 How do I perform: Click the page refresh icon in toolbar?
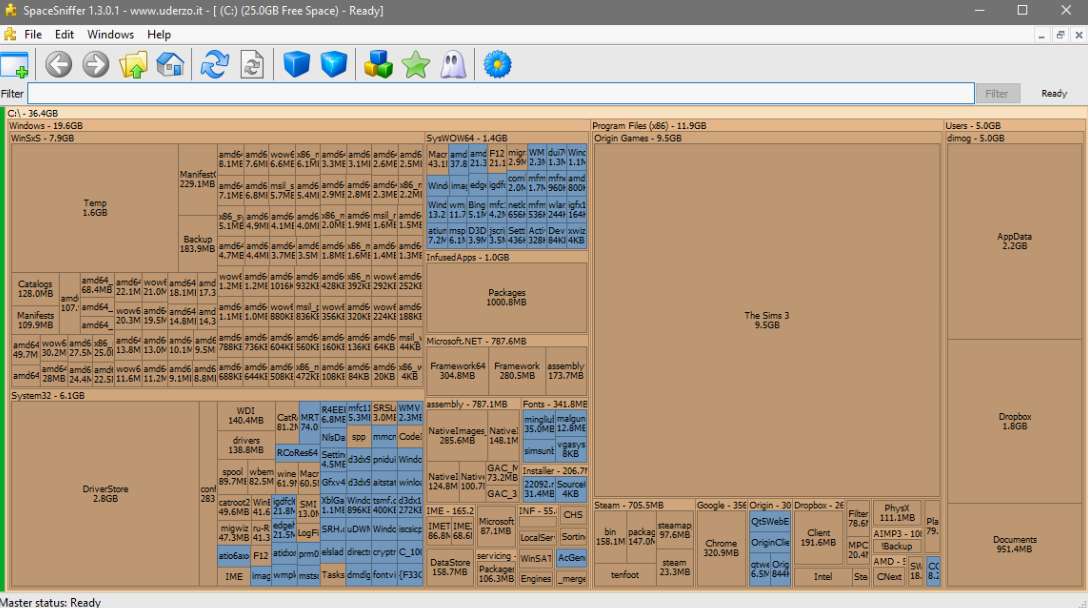(x=252, y=65)
